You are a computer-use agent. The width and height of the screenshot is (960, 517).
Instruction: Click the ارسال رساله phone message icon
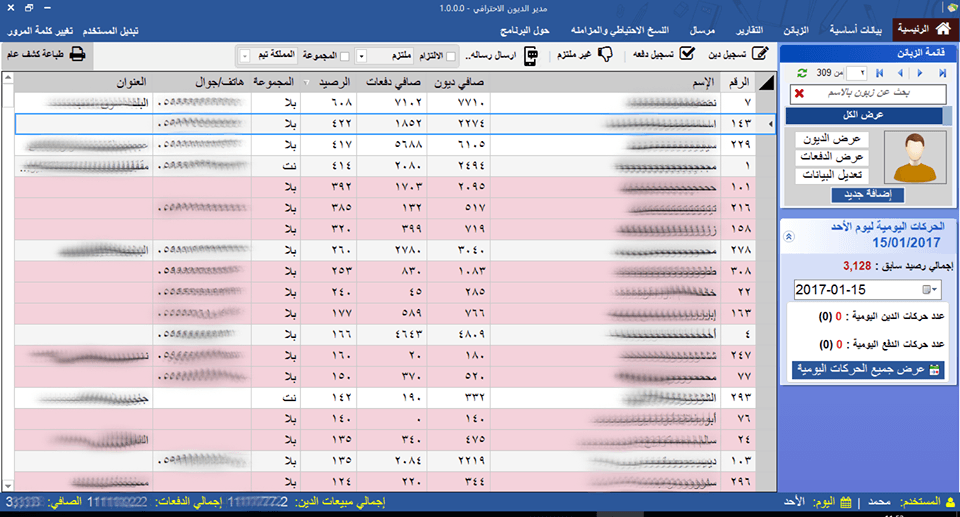coord(531,56)
